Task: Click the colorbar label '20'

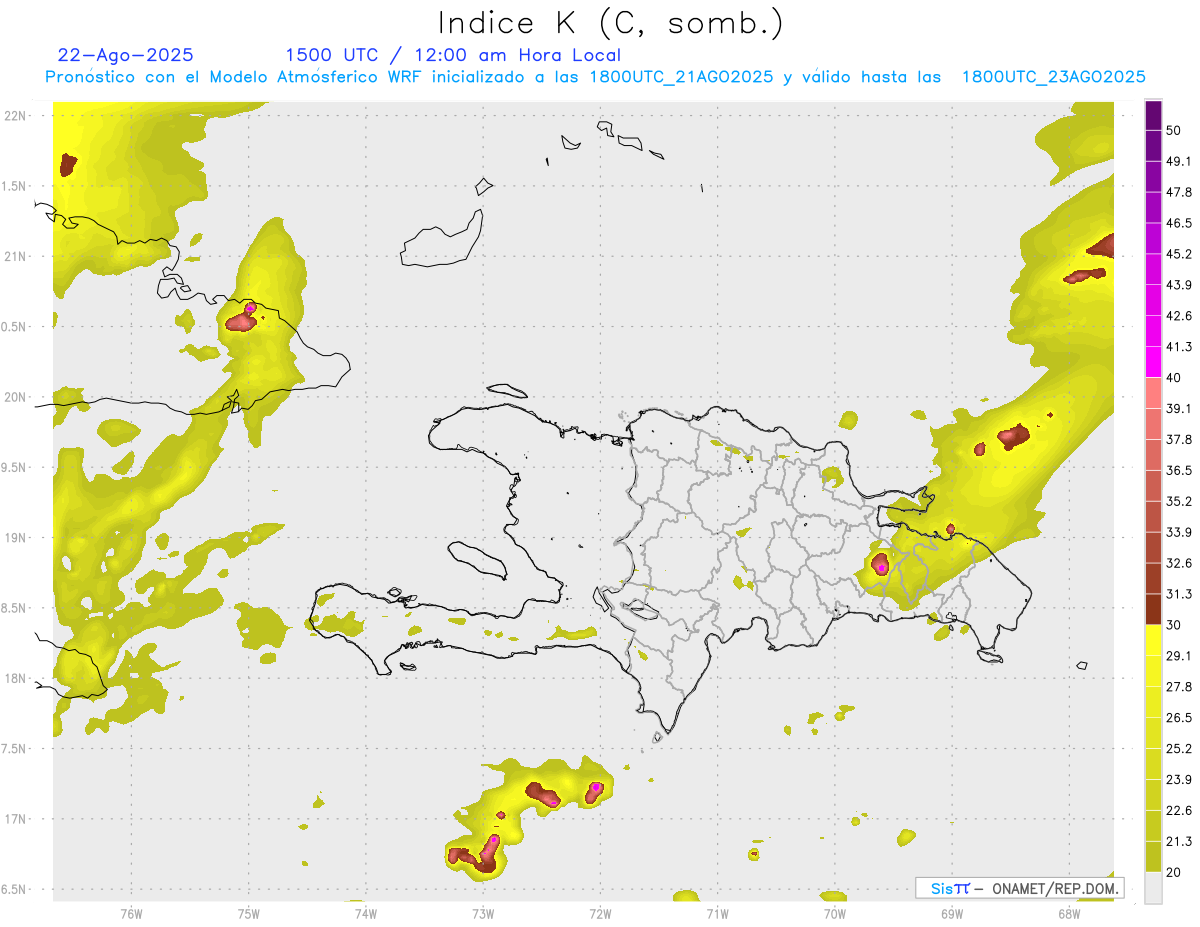Action: click(x=1174, y=873)
